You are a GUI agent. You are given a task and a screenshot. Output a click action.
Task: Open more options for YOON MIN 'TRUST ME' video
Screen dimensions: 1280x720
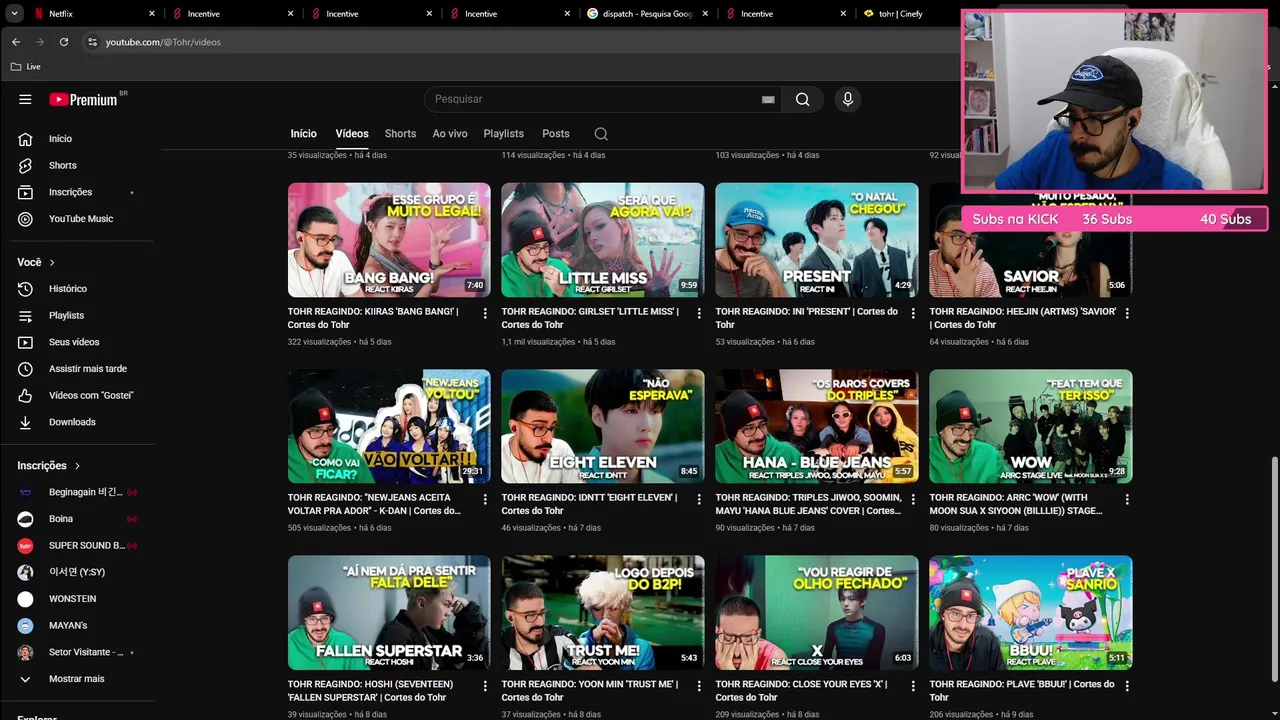click(699, 686)
